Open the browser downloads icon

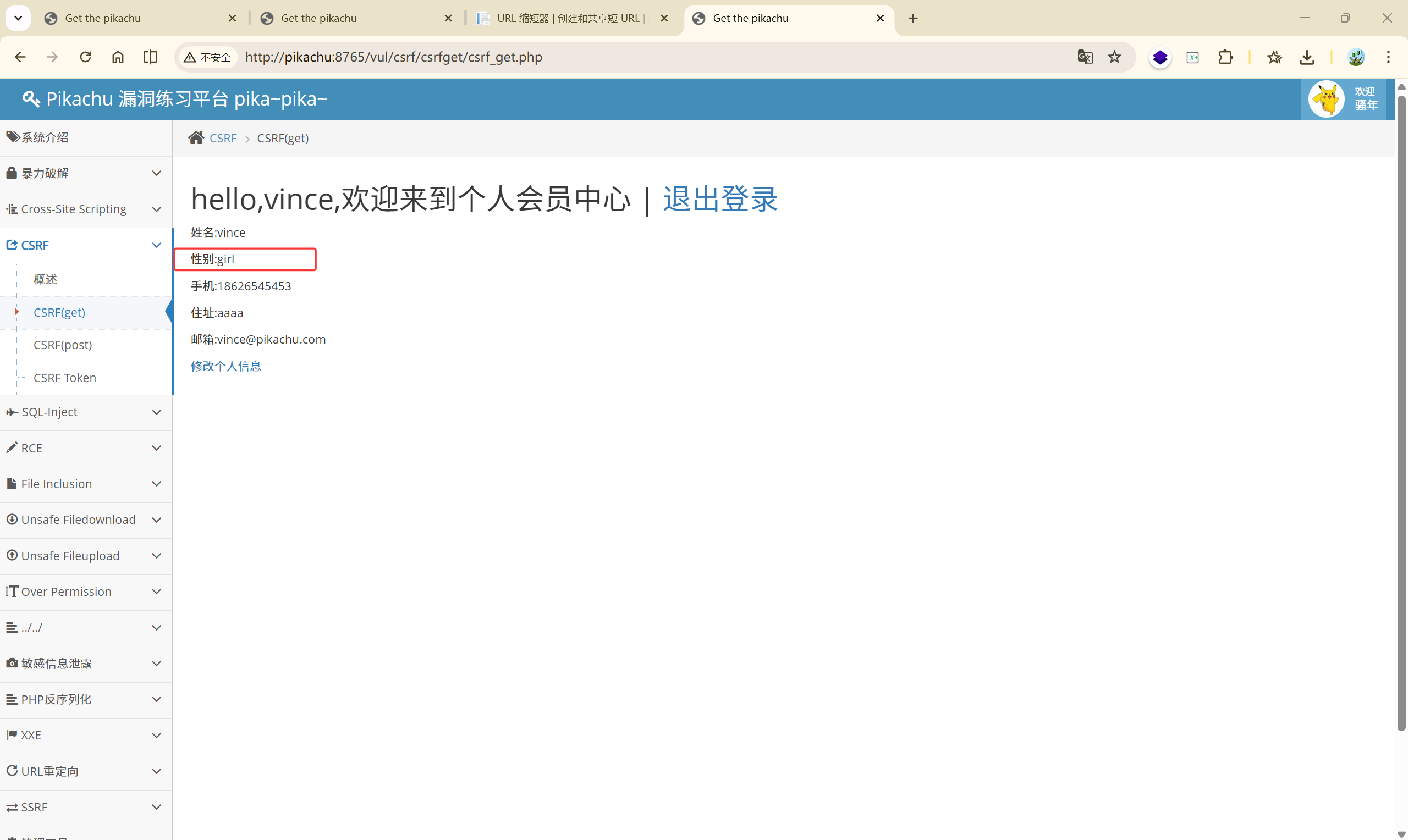pos(1307,57)
